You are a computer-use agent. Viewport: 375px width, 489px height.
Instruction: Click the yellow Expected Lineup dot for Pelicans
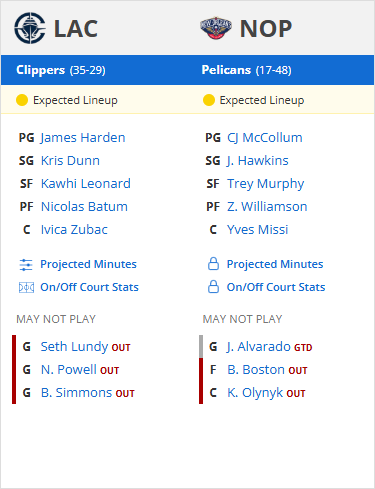209,100
